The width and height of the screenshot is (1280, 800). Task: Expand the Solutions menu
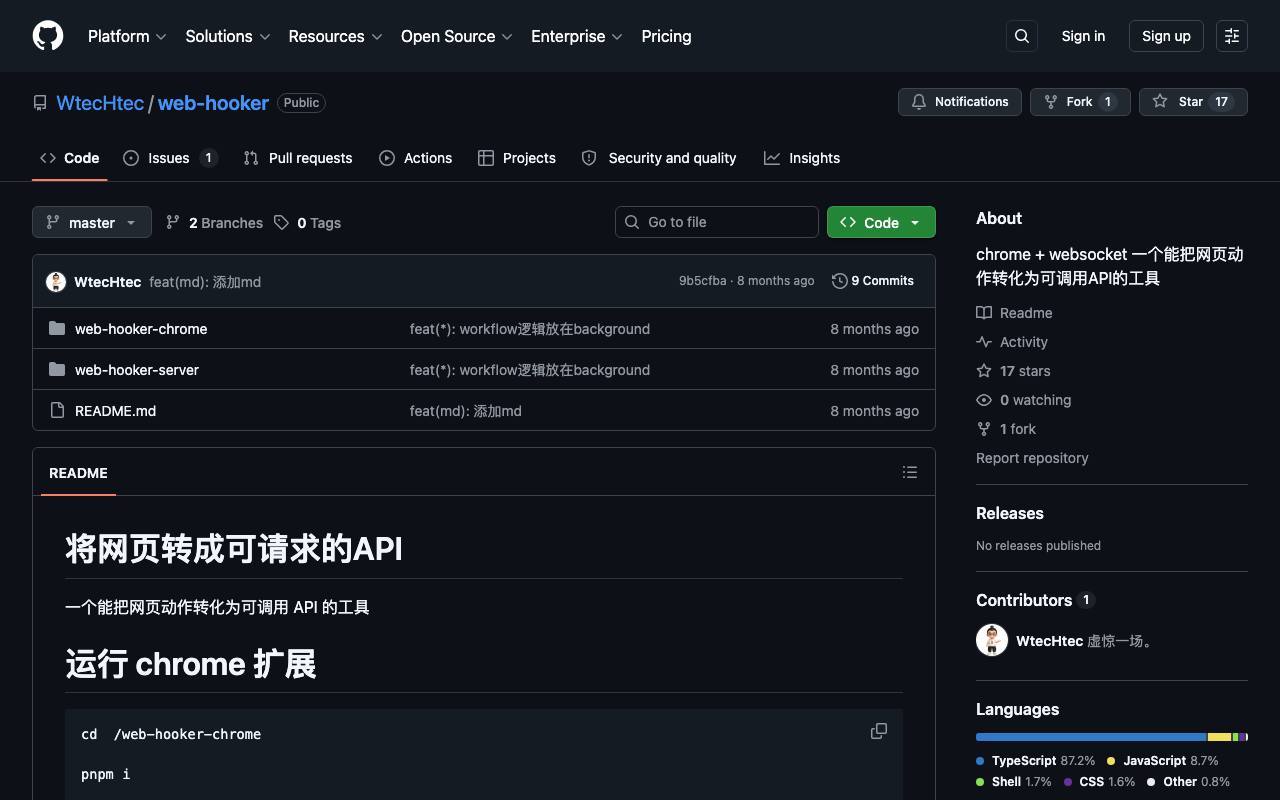[x=228, y=36]
